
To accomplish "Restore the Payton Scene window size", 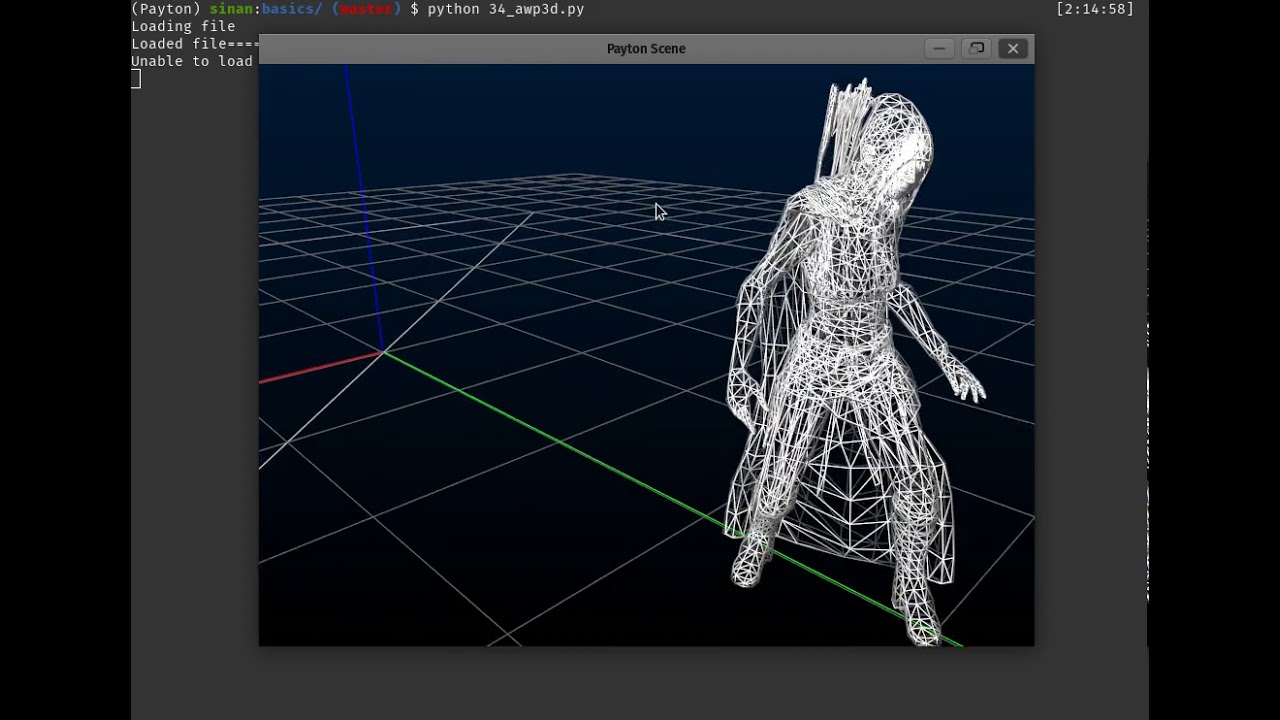I will [x=976, y=48].
